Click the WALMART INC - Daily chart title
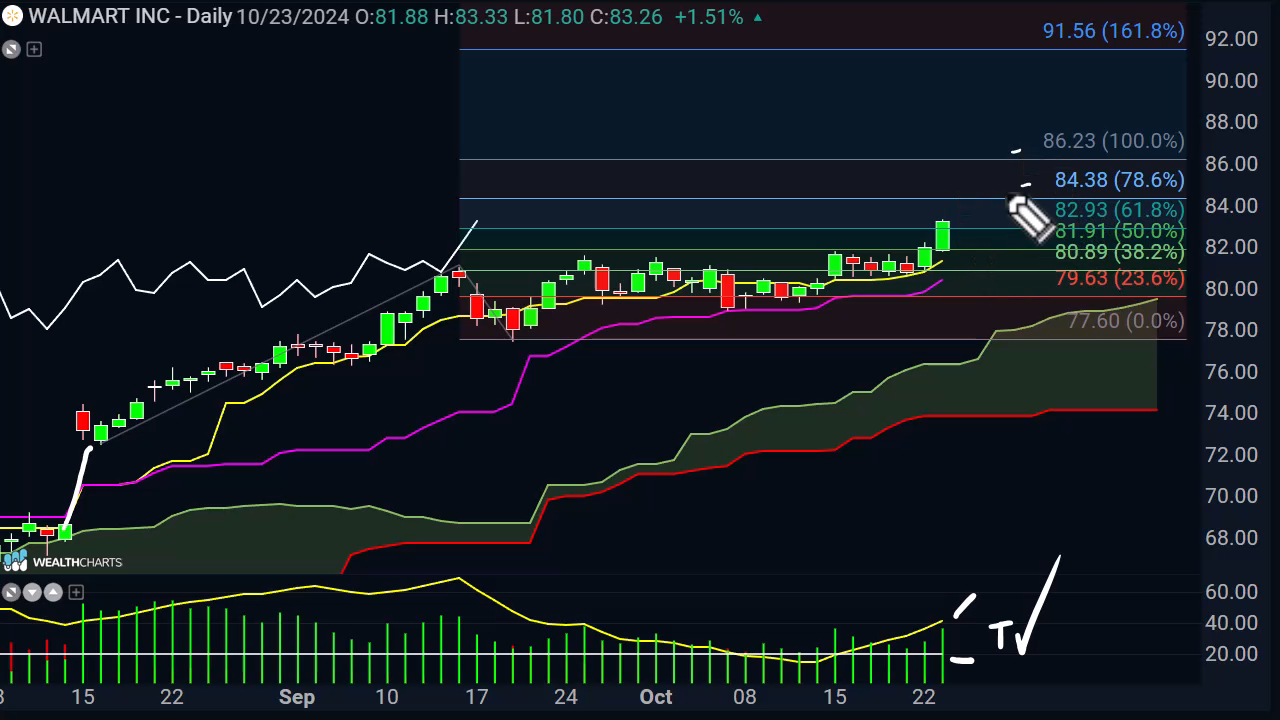 click(130, 17)
